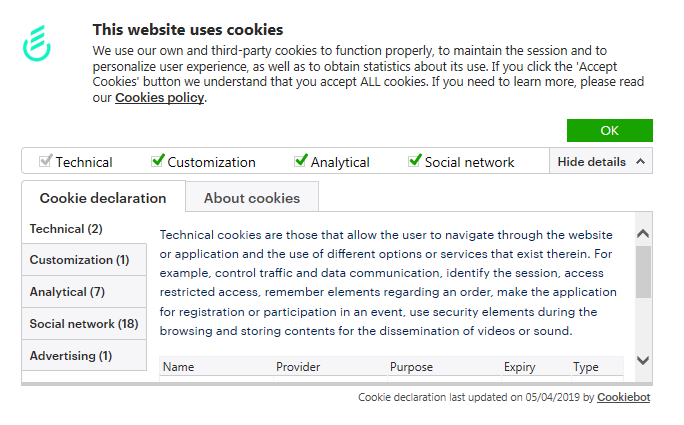Visit the Cookiebot link
The height and width of the screenshot is (425, 684).
click(623, 397)
